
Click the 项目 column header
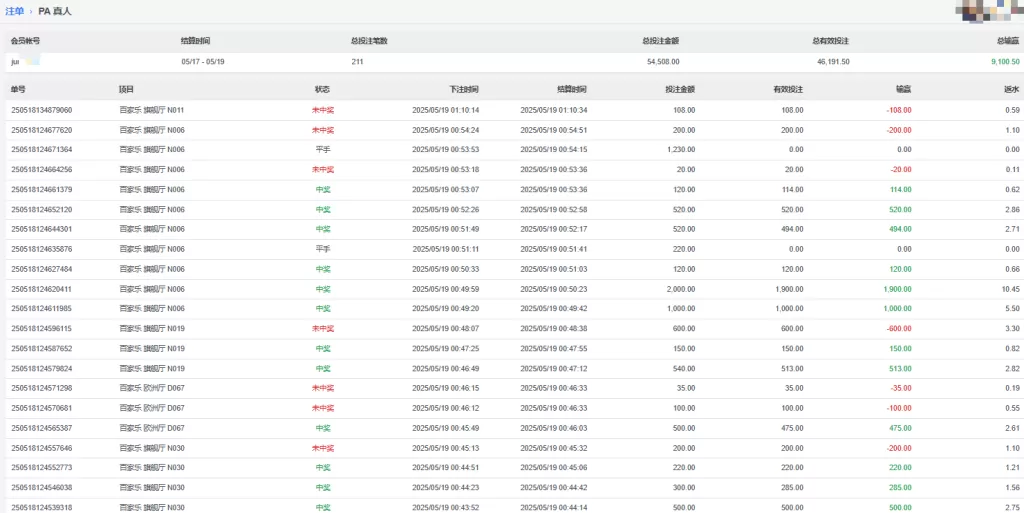click(126, 89)
